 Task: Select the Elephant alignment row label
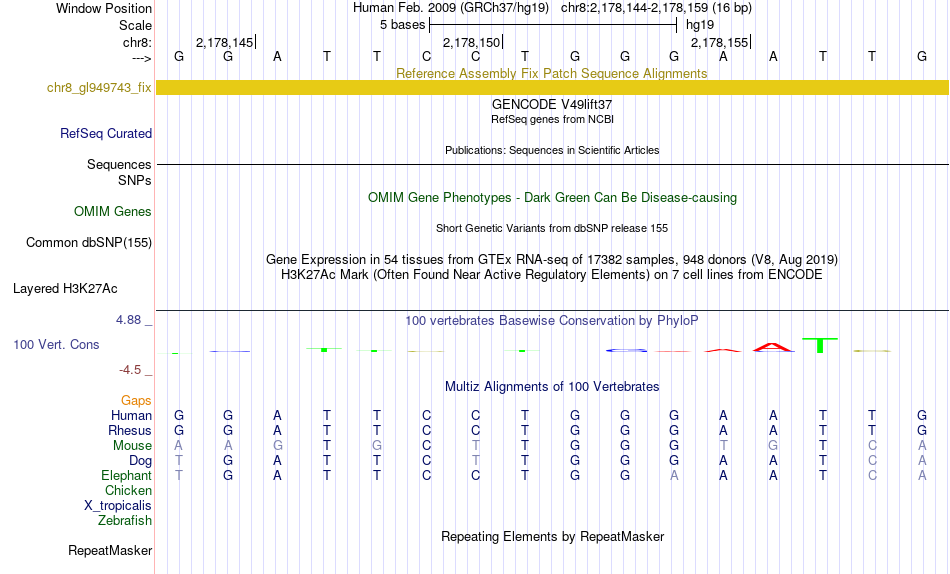127,475
